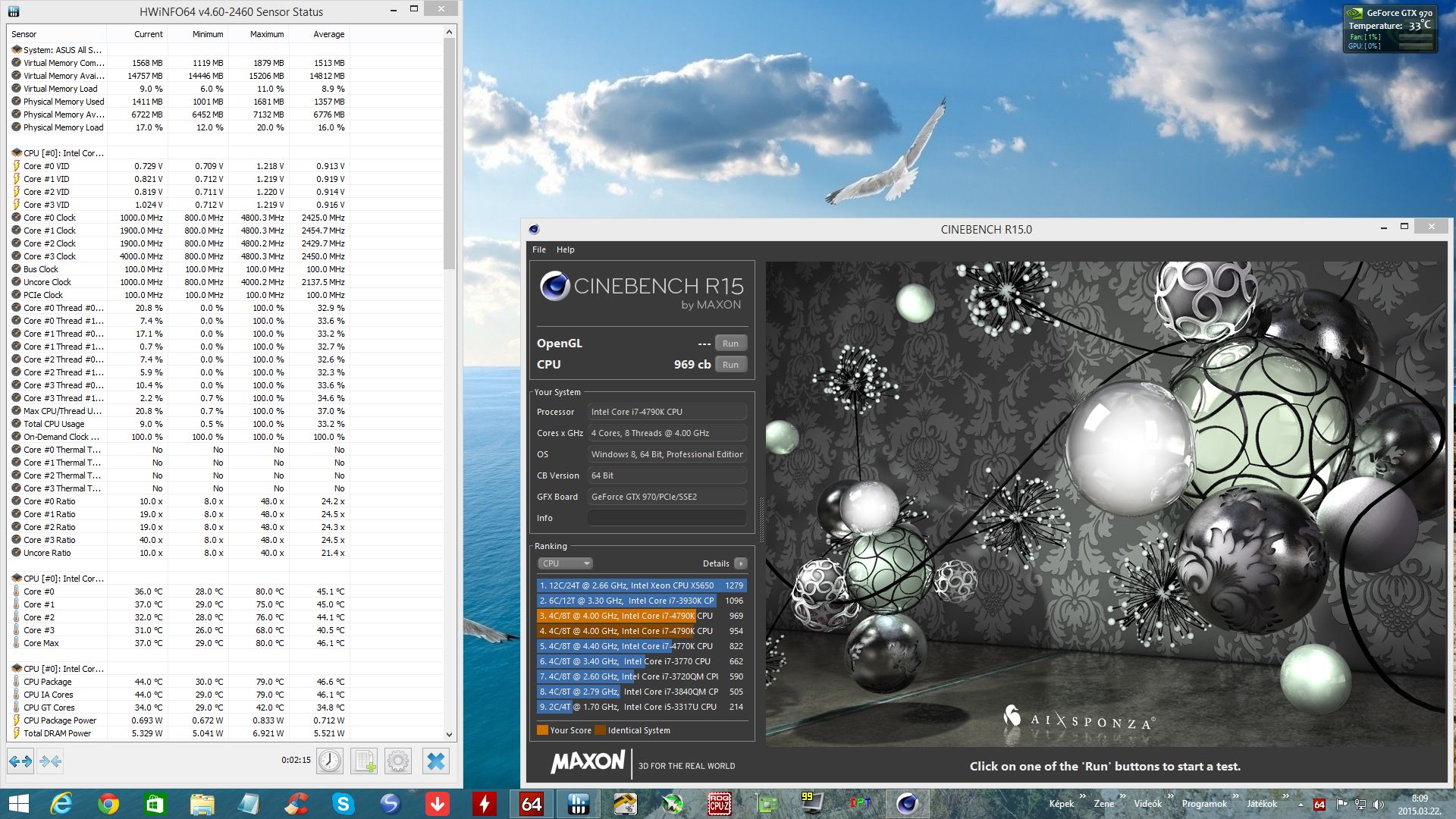Click the HWiNFO vertical scrollbar thumb
The width and height of the screenshot is (1456, 819).
(449, 153)
